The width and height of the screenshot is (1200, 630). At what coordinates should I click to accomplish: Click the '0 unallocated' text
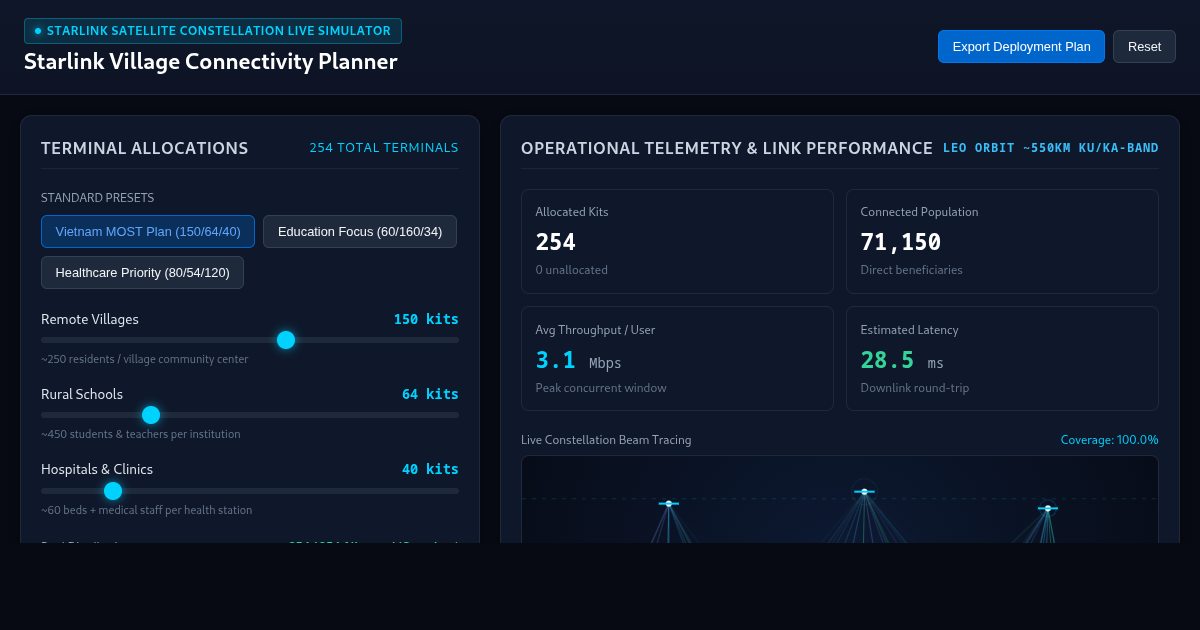pyautogui.click(x=571, y=270)
